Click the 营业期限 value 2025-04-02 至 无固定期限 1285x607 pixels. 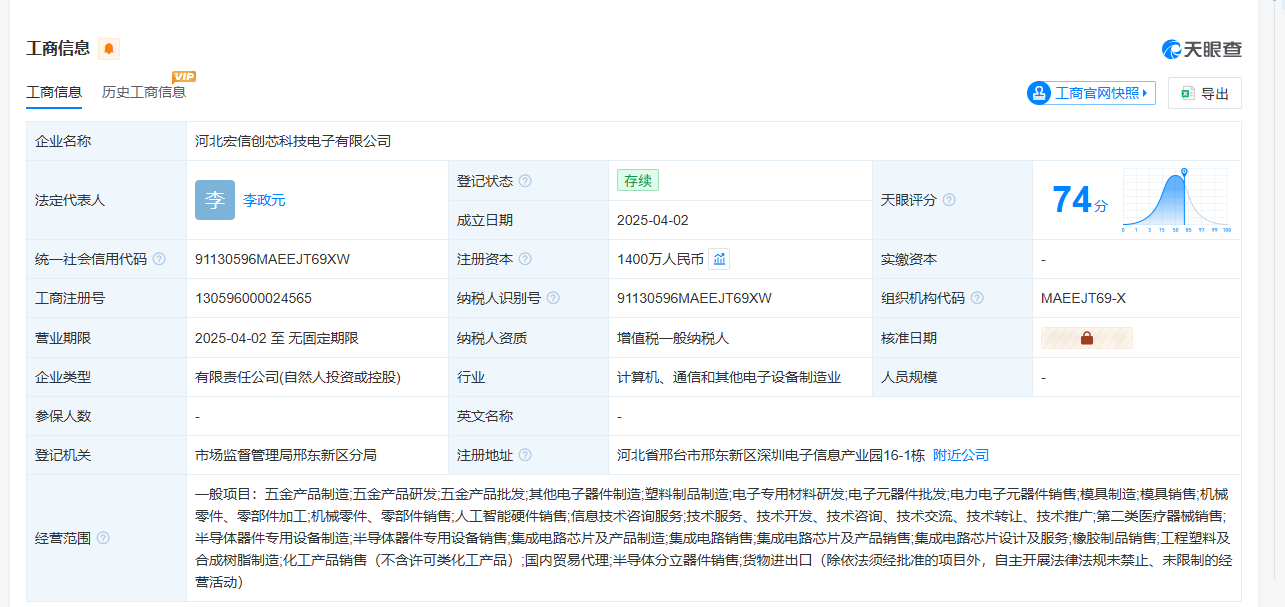point(277,338)
